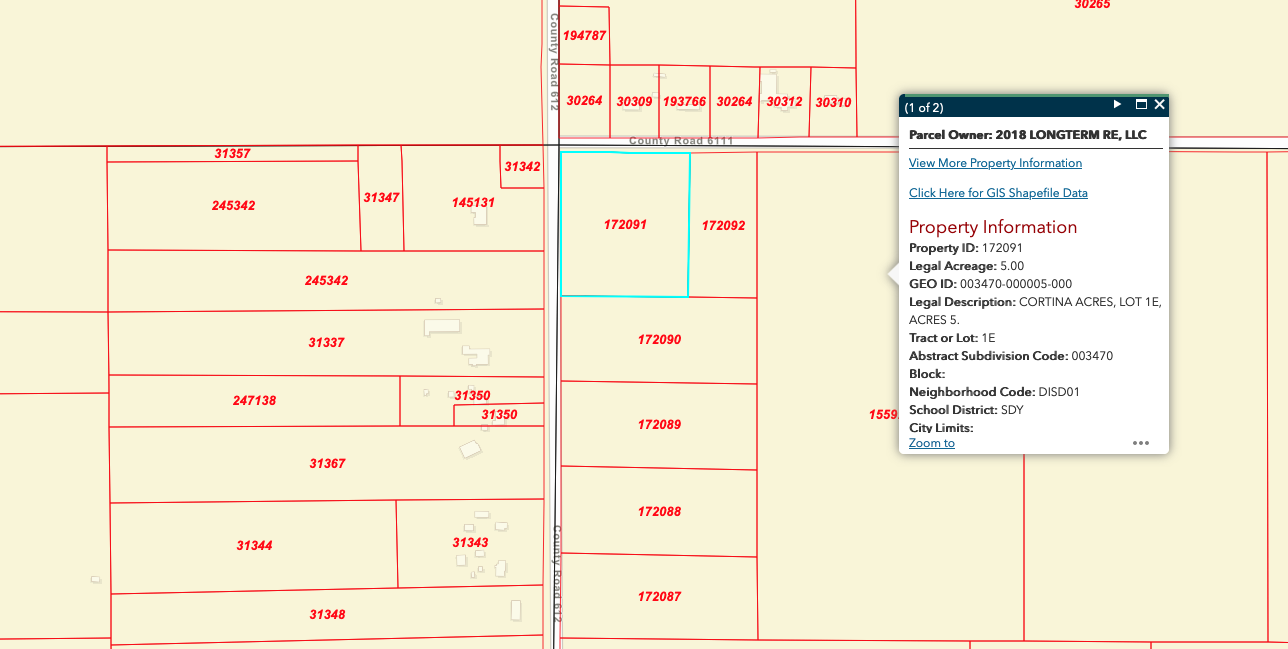Click Here for GIS Shapefile Data link
The image size is (1288, 649).
click(x=998, y=193)
